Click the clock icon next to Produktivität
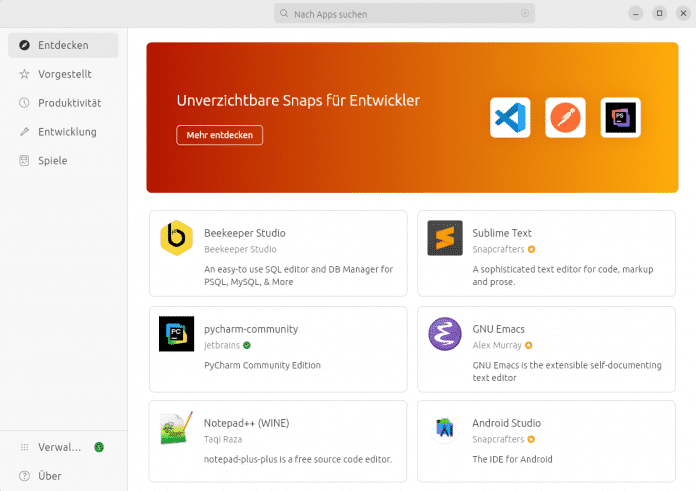The width and height of the screenshot is (696, 491). (24, 103)
